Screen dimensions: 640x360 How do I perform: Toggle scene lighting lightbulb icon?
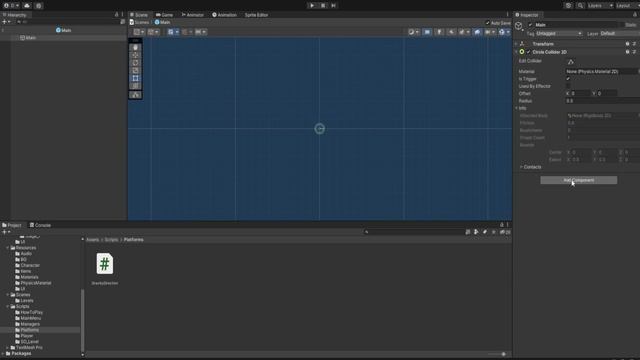pyautogui.click(x=439, y=32)
